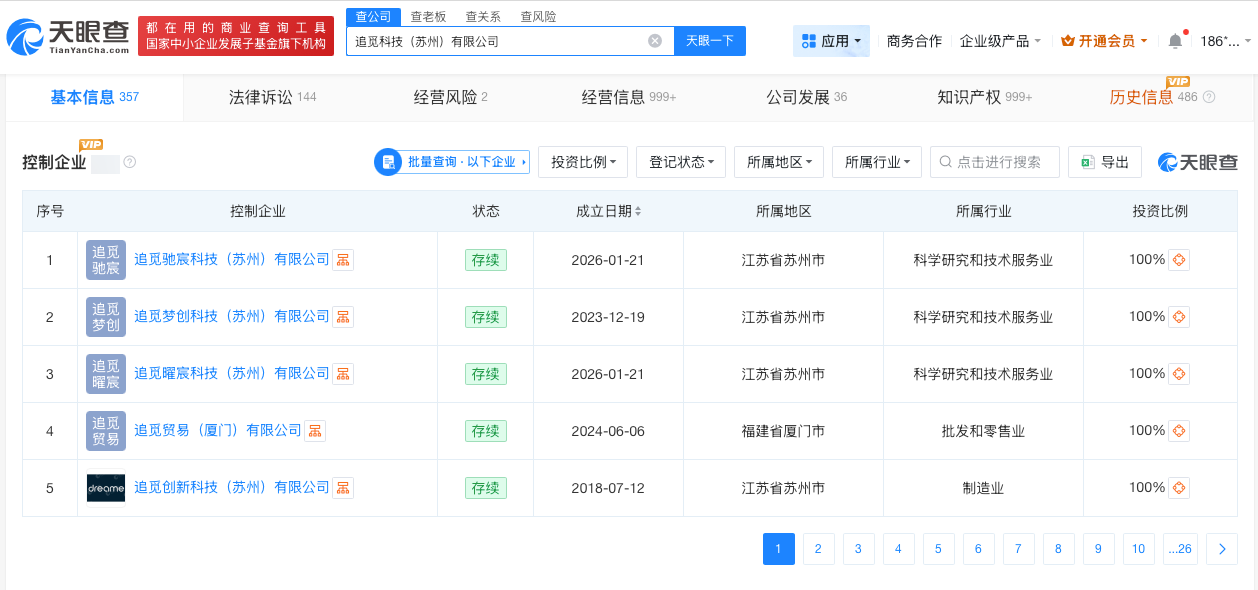Click the 追觅曜宸 company logo tile
The width and height of the screenshot is (1258, 590).
(x=106, y=374)
